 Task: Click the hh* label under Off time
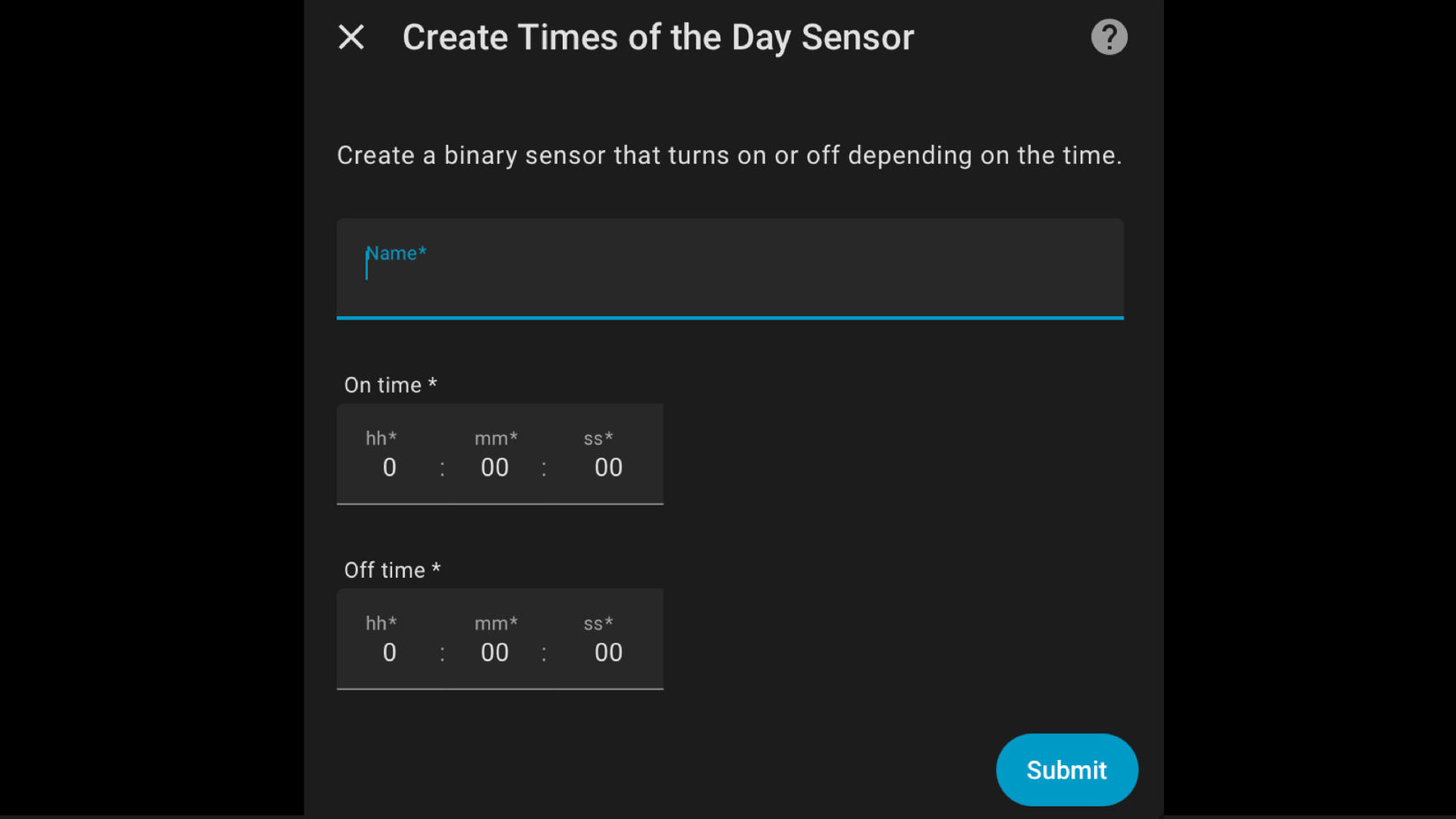tap(381, 624)
